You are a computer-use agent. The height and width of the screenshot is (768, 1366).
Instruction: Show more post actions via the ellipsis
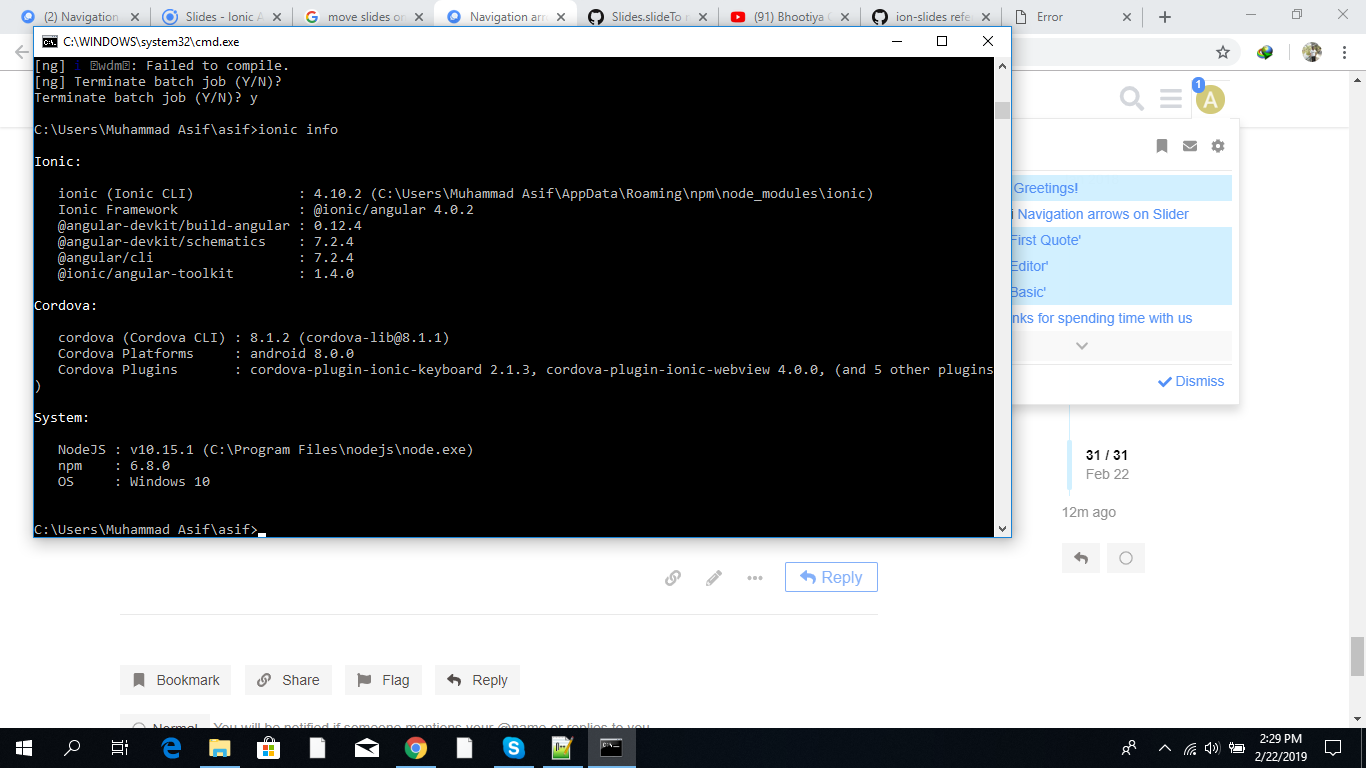click(754, 577)
